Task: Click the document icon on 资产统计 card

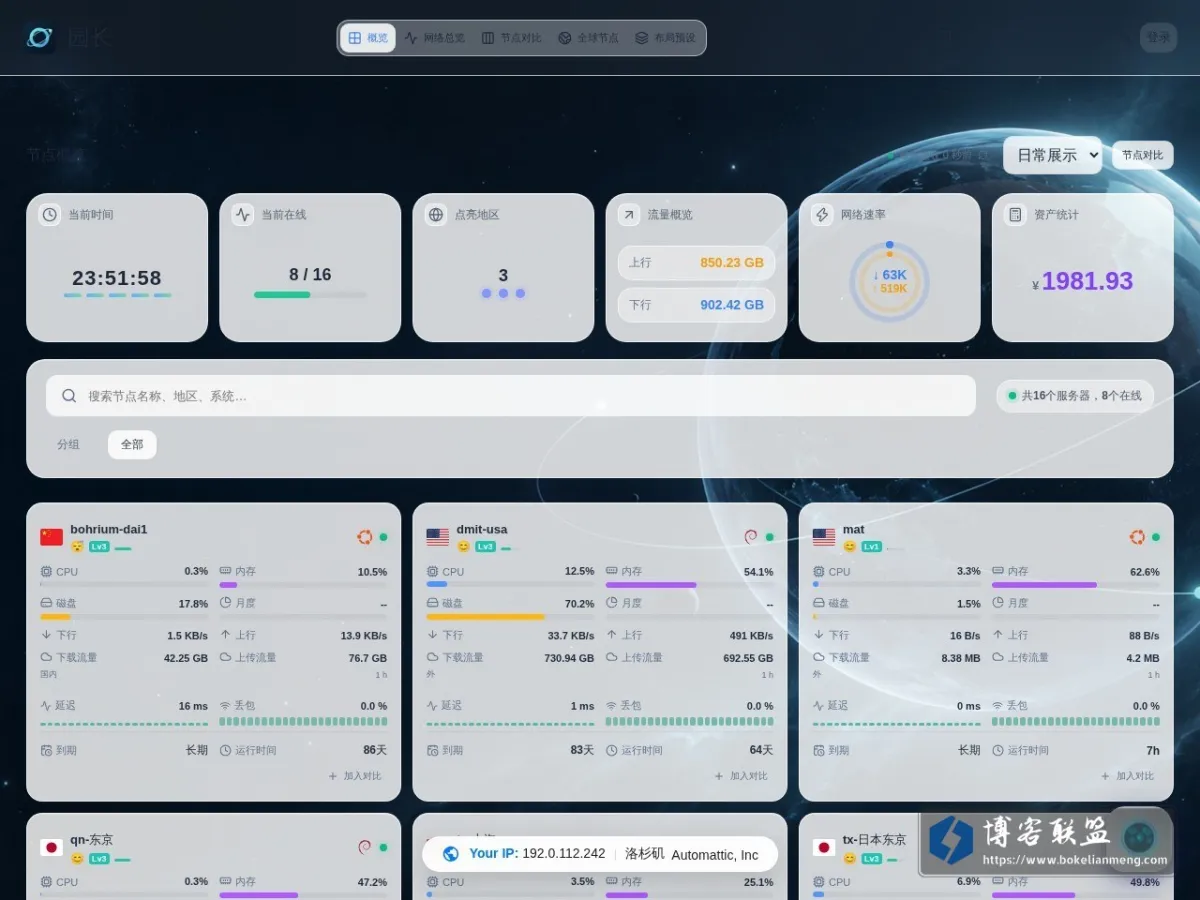Action: coord(1016,215)
